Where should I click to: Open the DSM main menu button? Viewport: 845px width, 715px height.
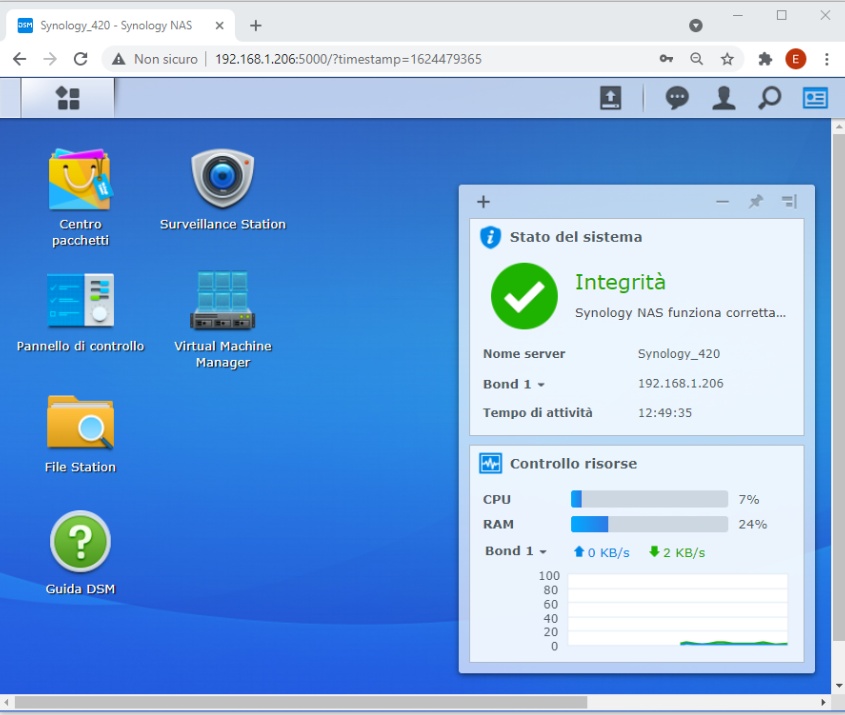click(68, 97)
